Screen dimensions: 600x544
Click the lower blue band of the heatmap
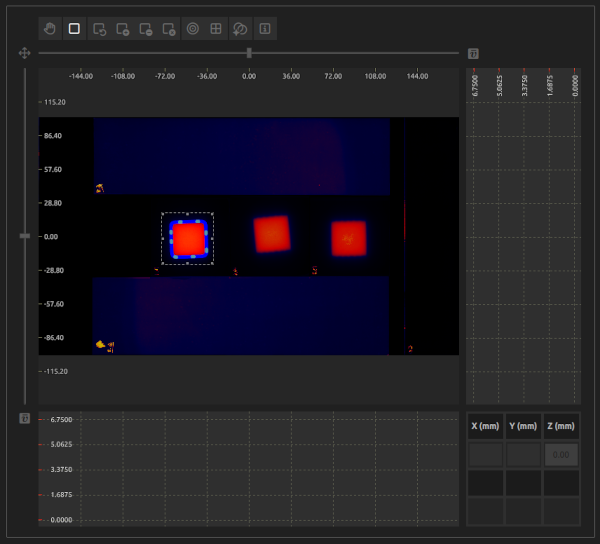click(241, 316)
